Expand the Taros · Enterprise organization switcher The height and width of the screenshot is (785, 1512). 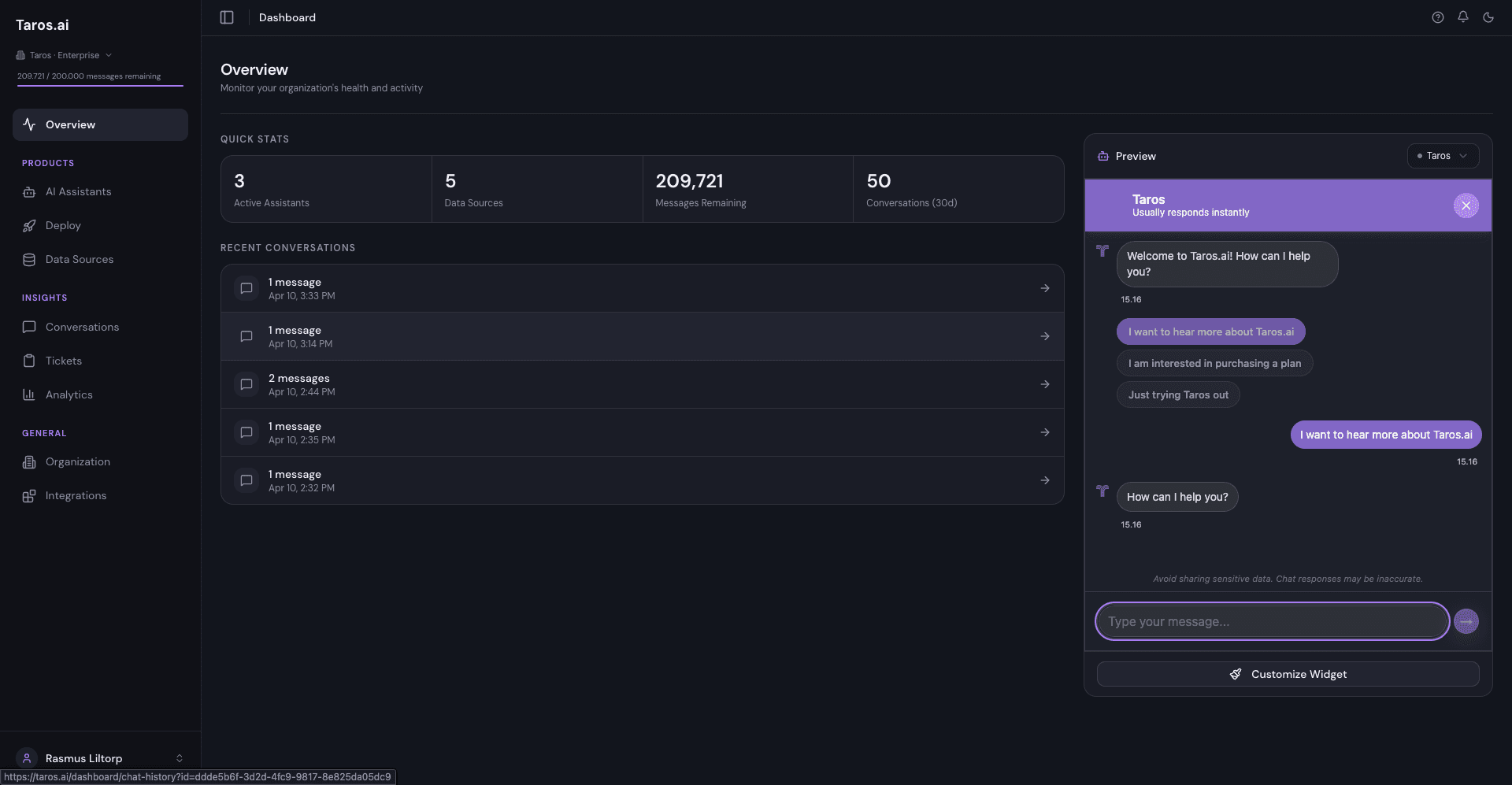coord(64,55)
